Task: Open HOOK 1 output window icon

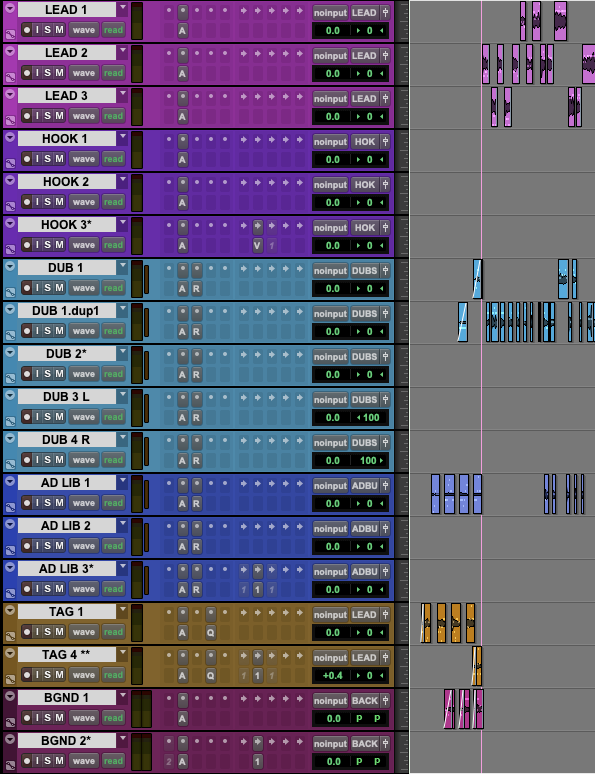Action: (x=385, y=142)
